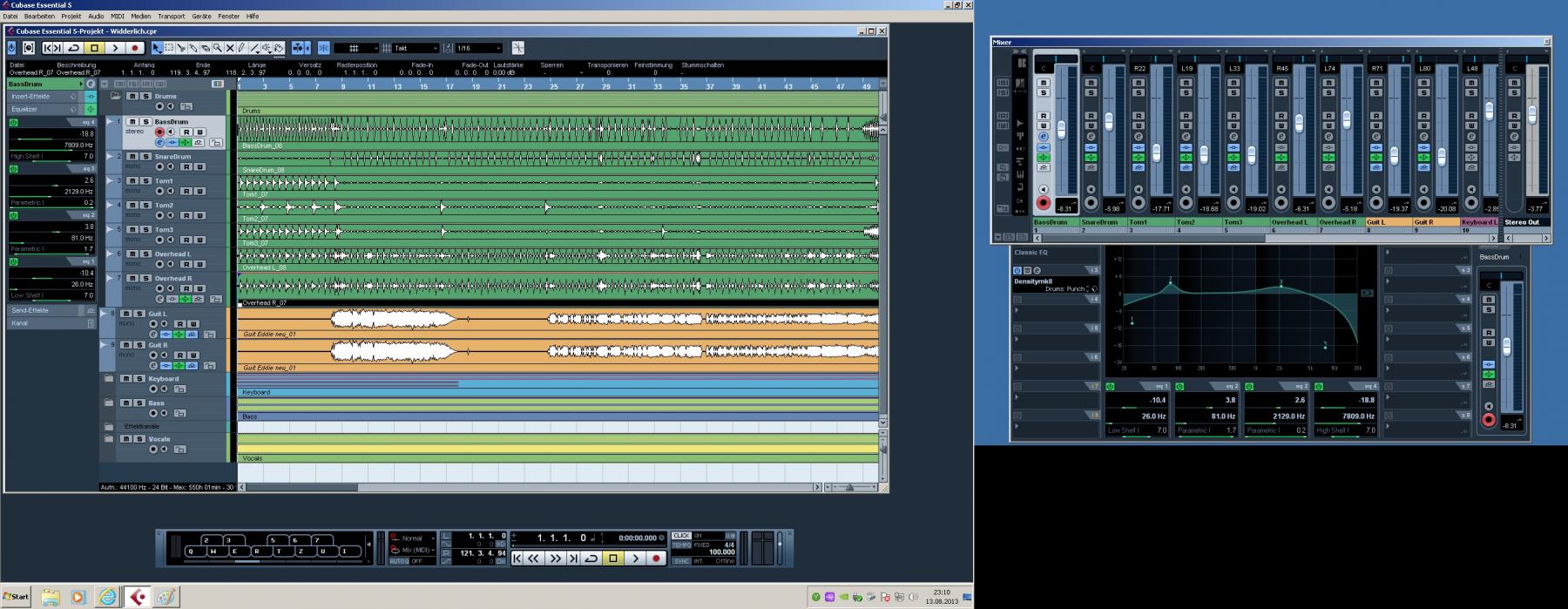Toggle the Mixer Stereo Out channel's mute button
Viewport: 1568px width, 609px height.
coord(1514,82)
